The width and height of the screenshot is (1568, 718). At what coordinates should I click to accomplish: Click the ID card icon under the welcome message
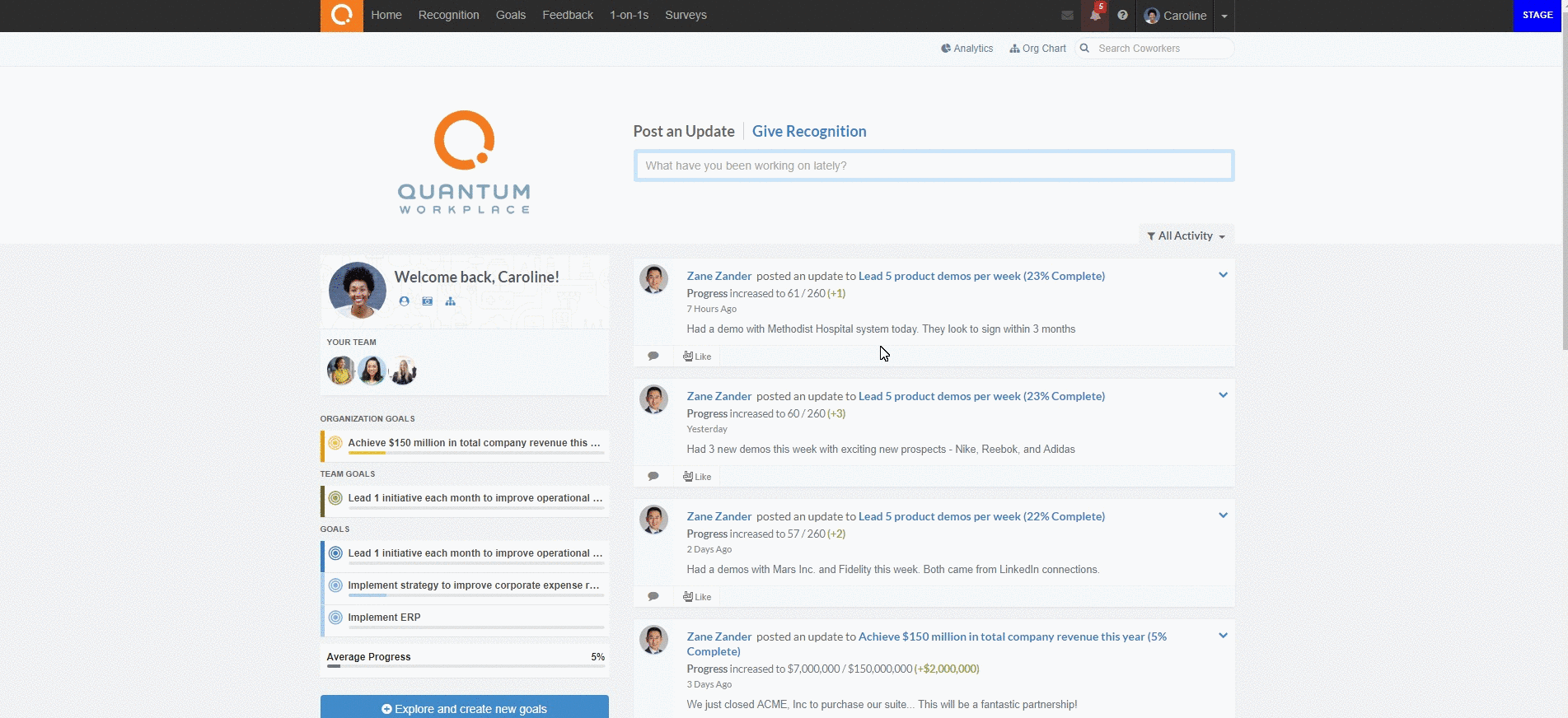(x=427, y=301)
